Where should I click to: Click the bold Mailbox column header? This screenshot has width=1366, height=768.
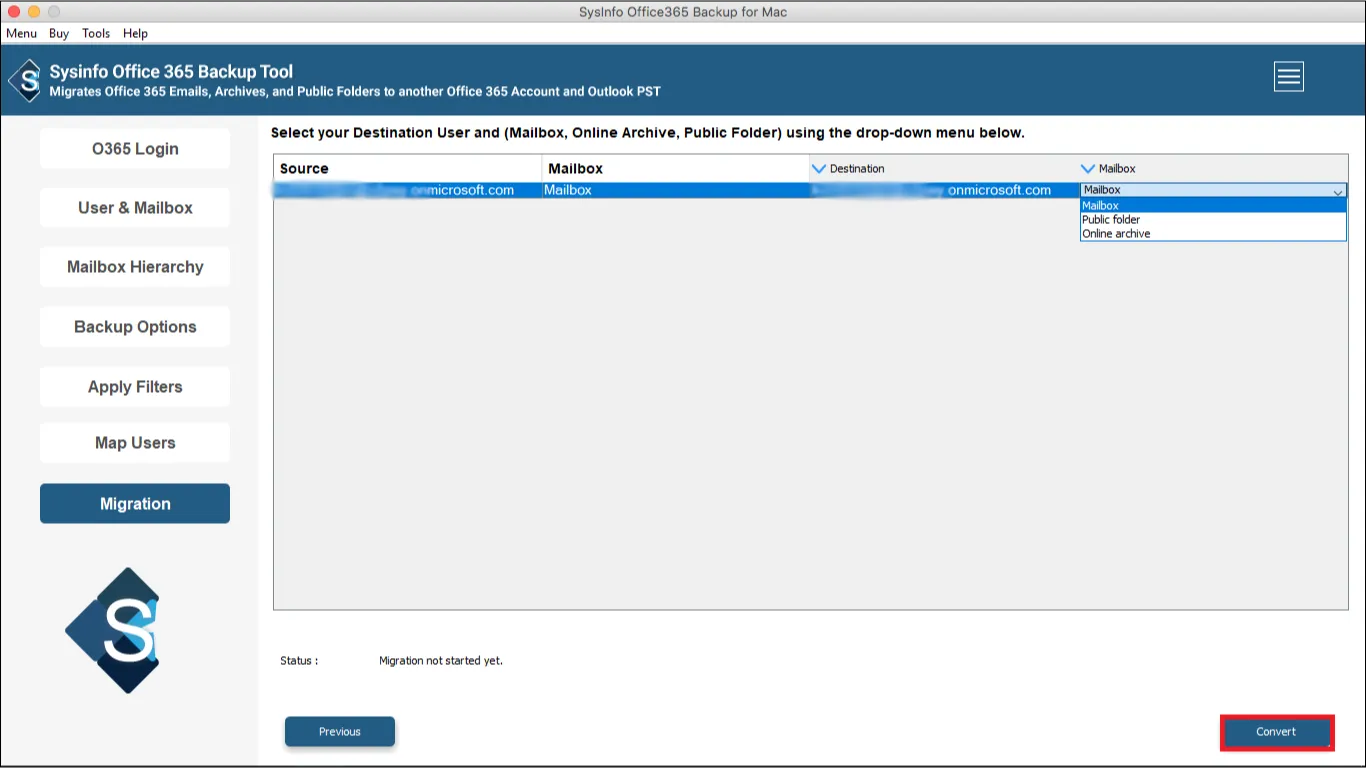click(675, 169)
